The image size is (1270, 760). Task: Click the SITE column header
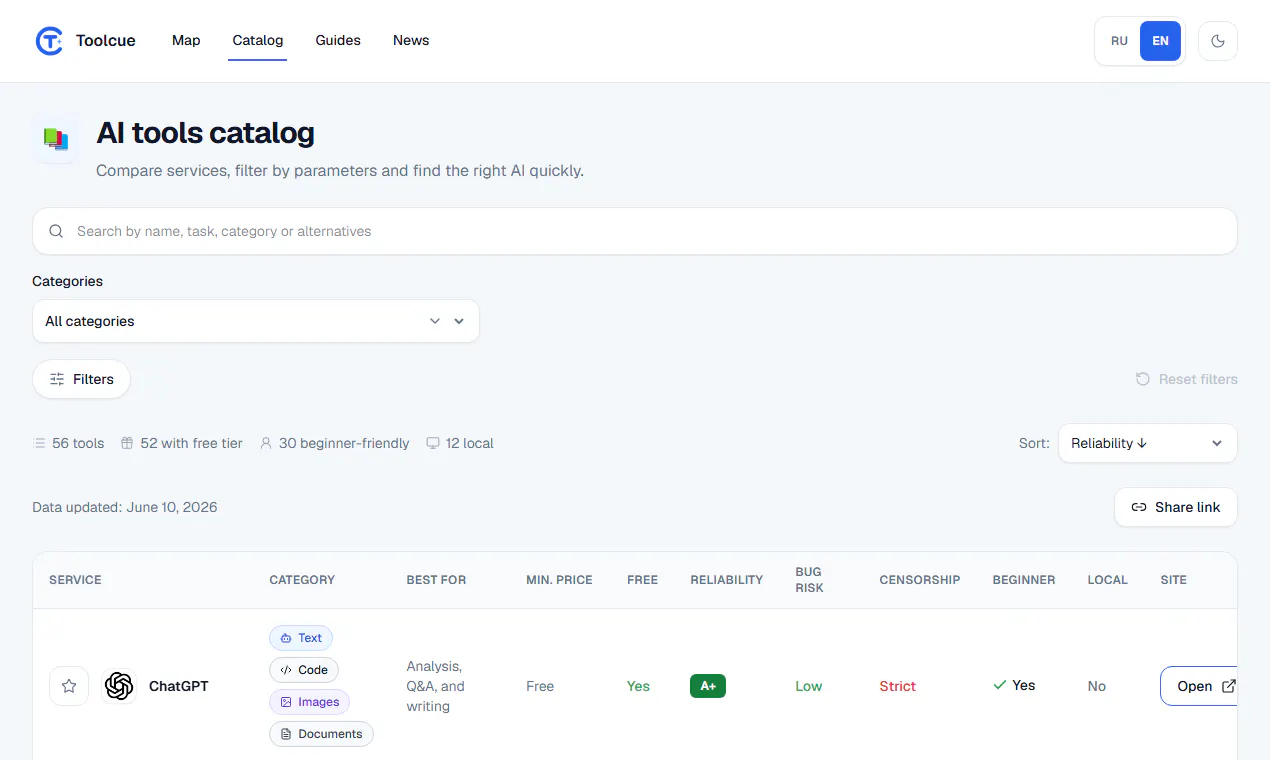click(1174, 580)
